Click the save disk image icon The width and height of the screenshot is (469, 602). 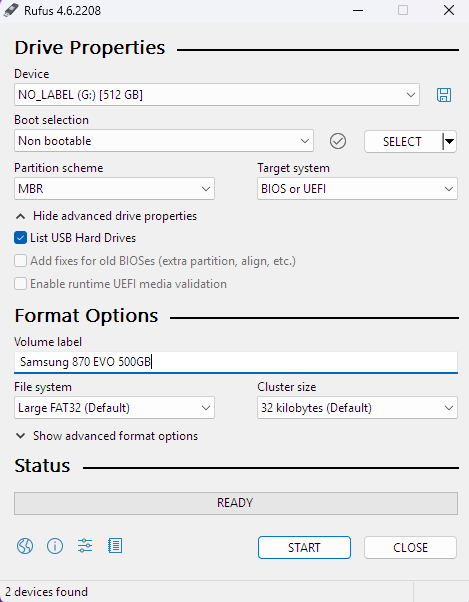tap(444, 95)
